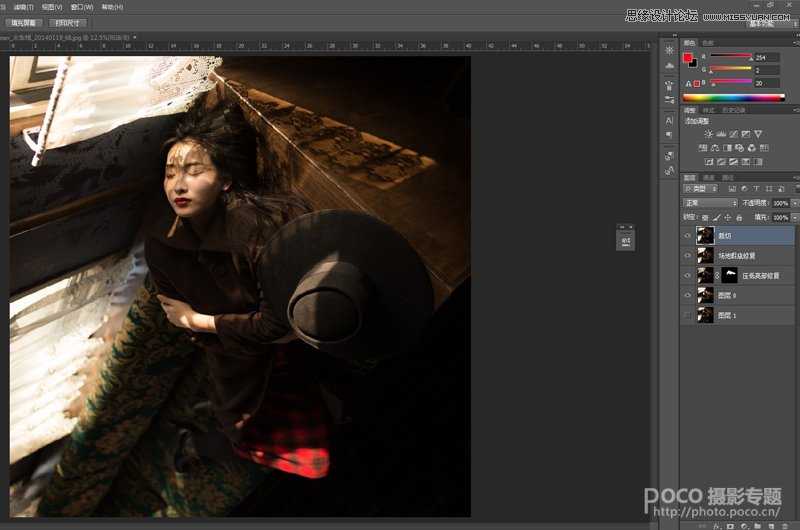Open the 窗口(W) menu
The width and height of the screenshot is (800, 530).
82,7
